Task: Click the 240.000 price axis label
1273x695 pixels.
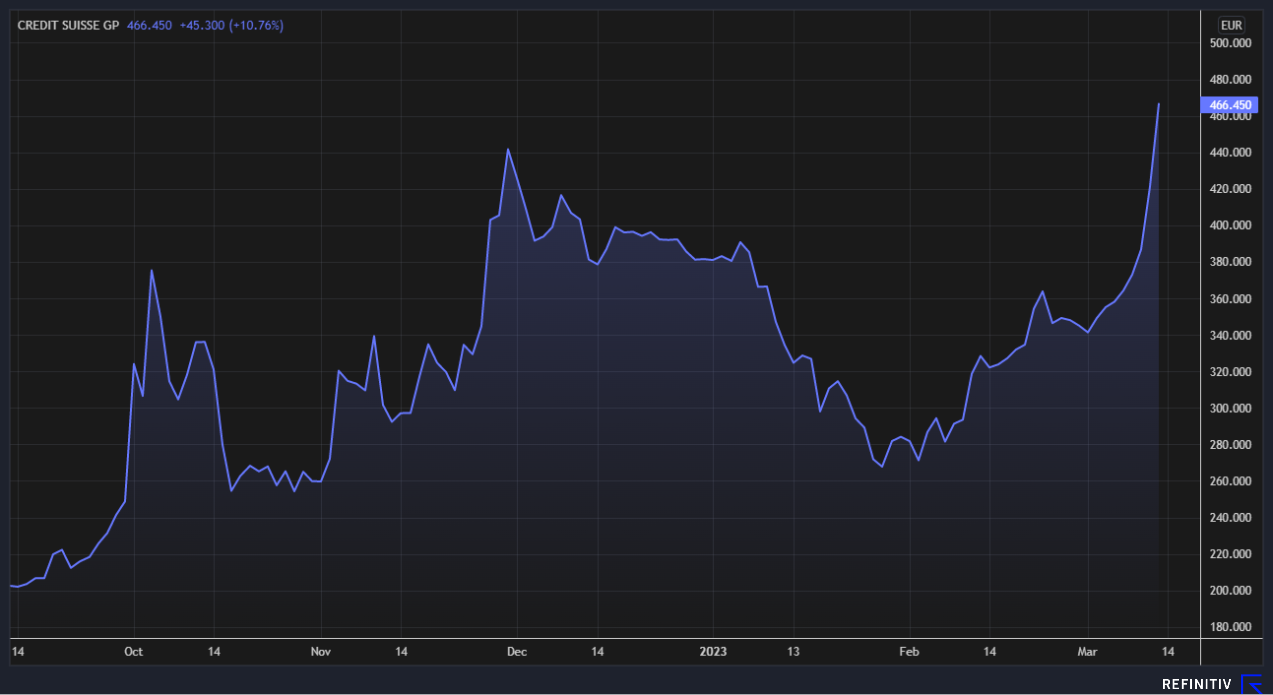Action: (1230, 518)
